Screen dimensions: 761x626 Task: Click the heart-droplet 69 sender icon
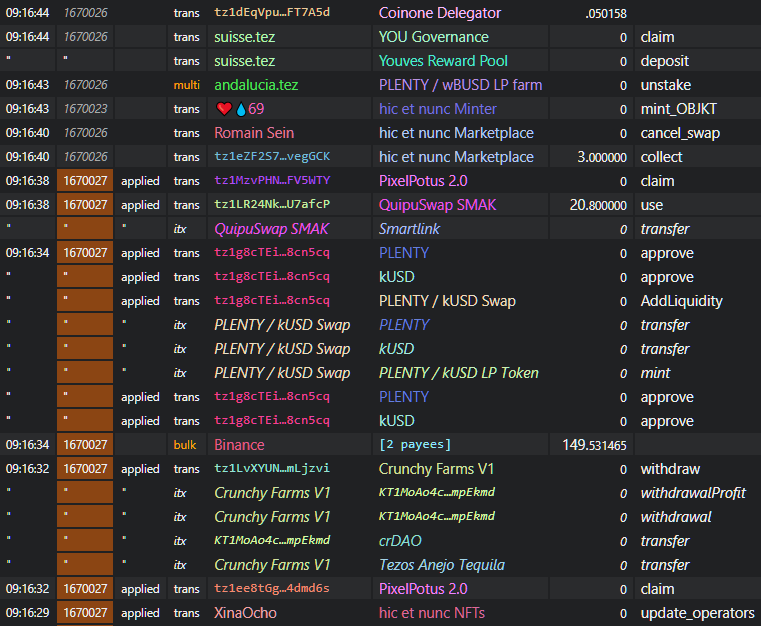click(x=240, y=109)
